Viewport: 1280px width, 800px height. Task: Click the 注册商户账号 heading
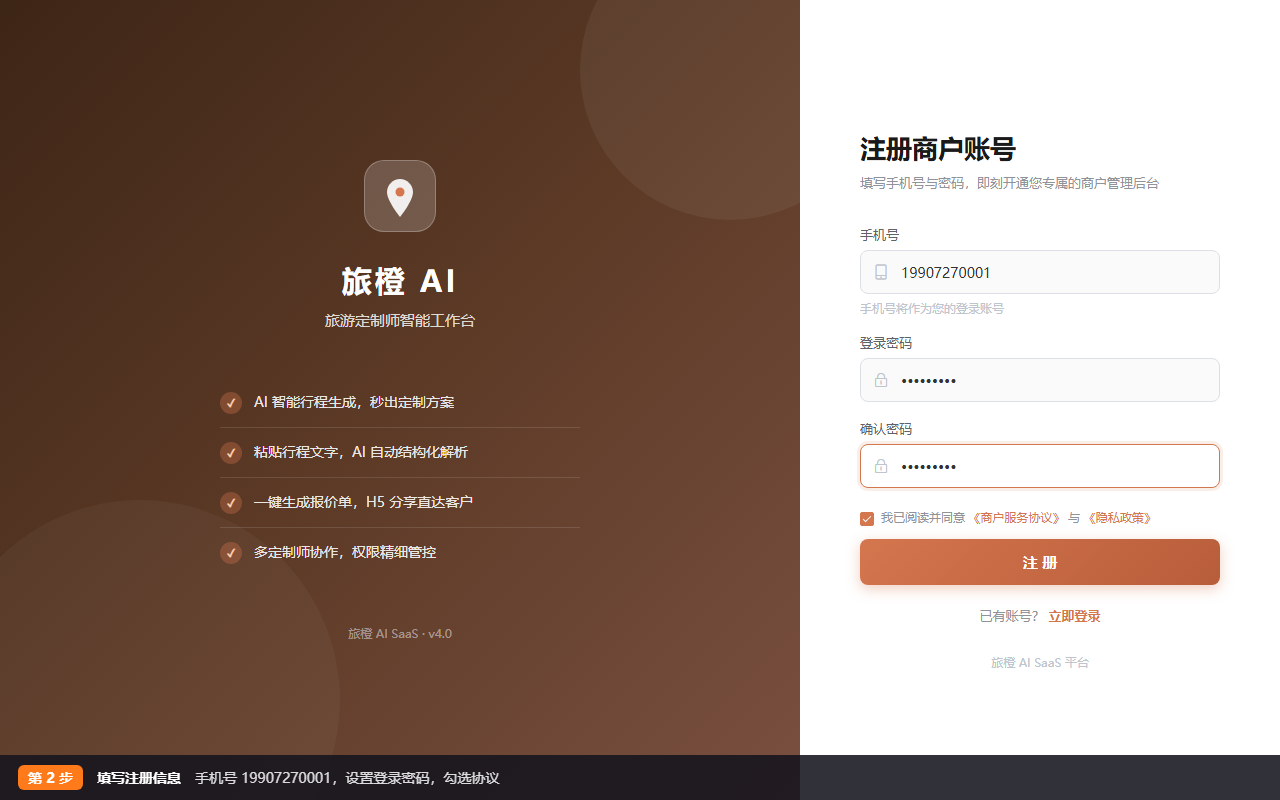[938, 149]
